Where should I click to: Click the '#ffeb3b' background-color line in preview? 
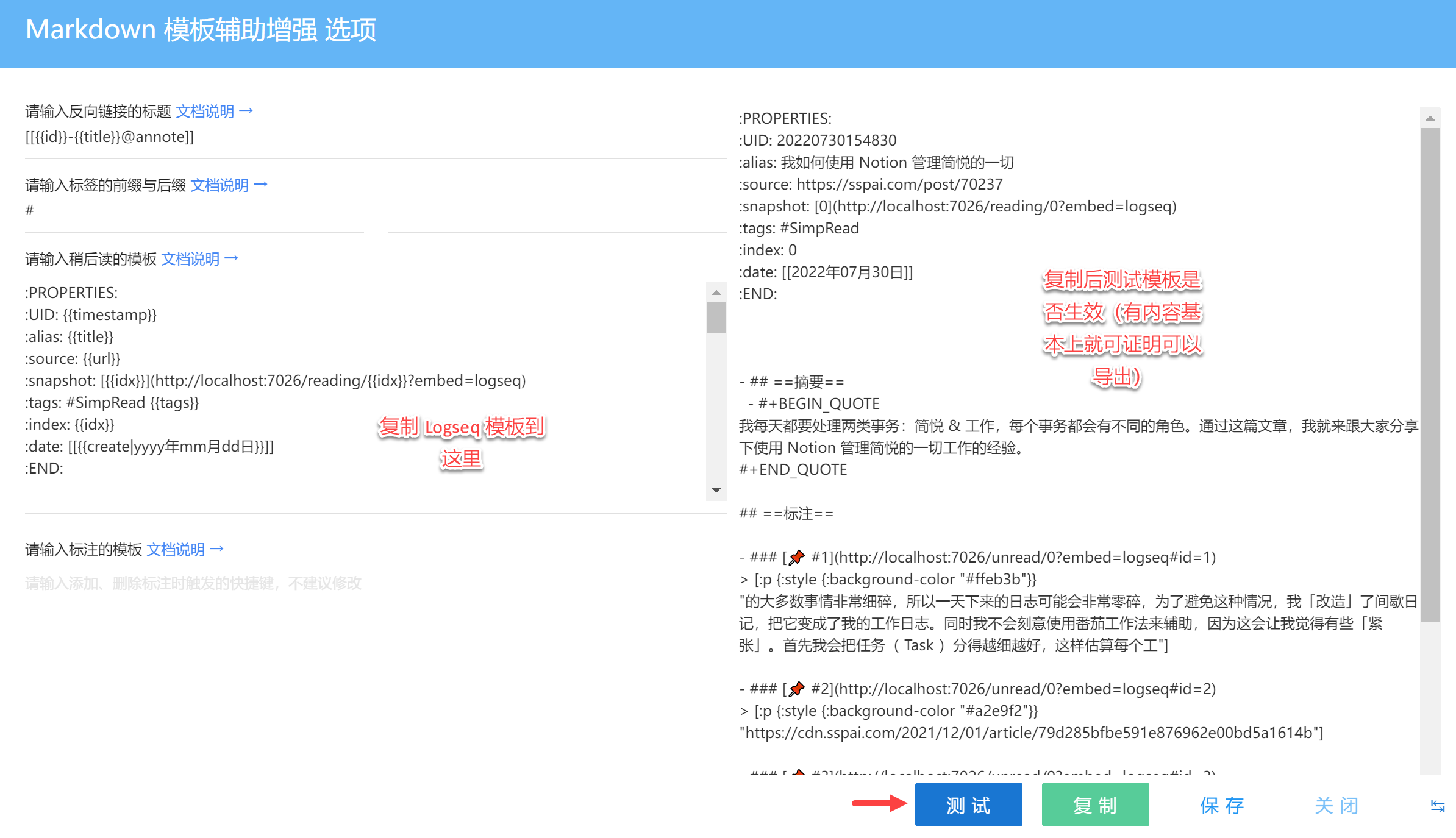point(888,579)
